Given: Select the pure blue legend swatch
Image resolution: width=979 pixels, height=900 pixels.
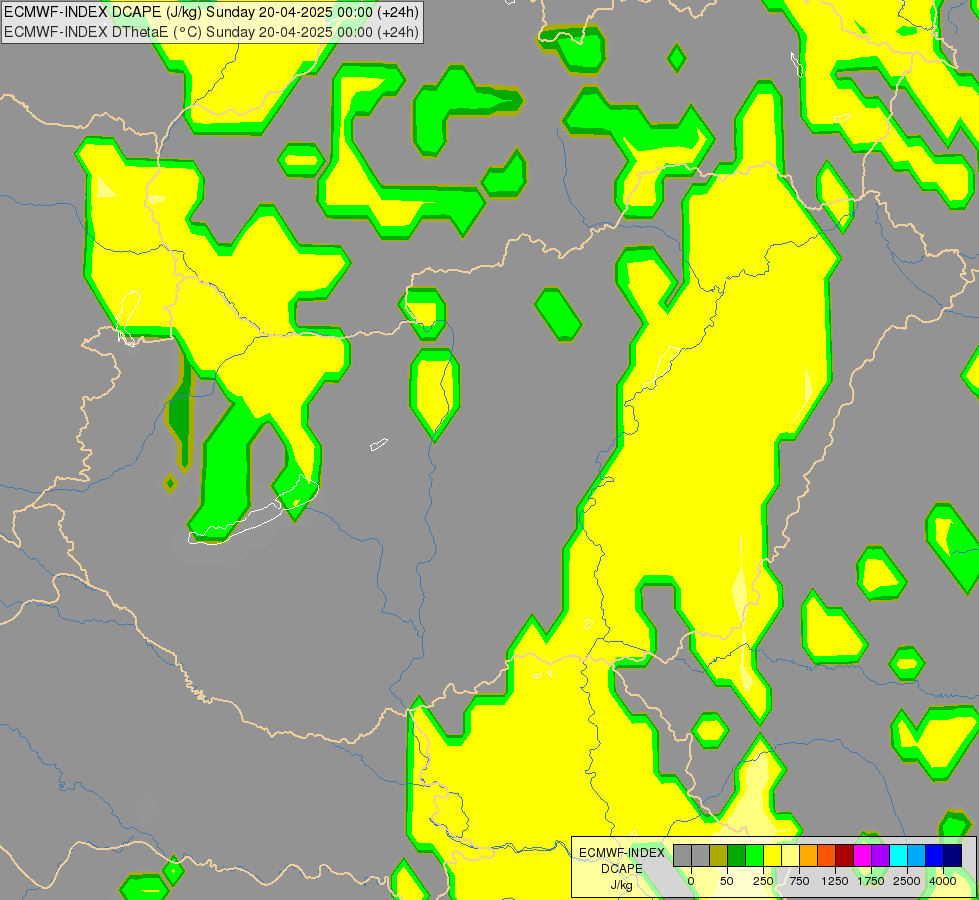Looking at the screenshot, I should [x=935, y=855].
